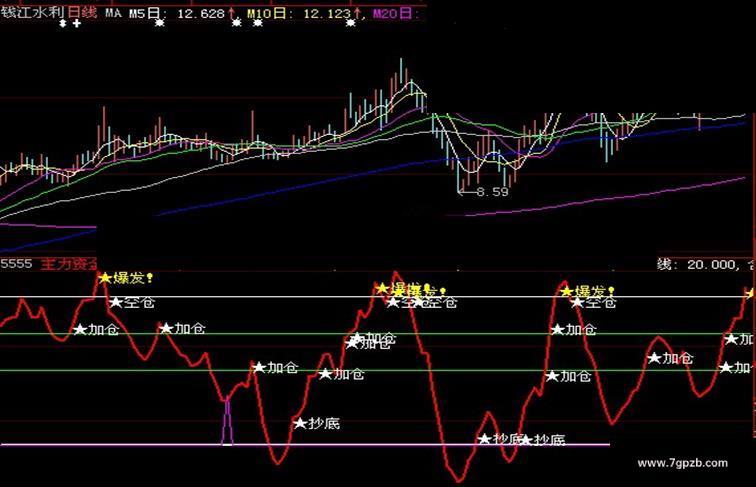
Task: Click the M5日 value 12.628
Action: pyautogui.click(x=201, y=14)
